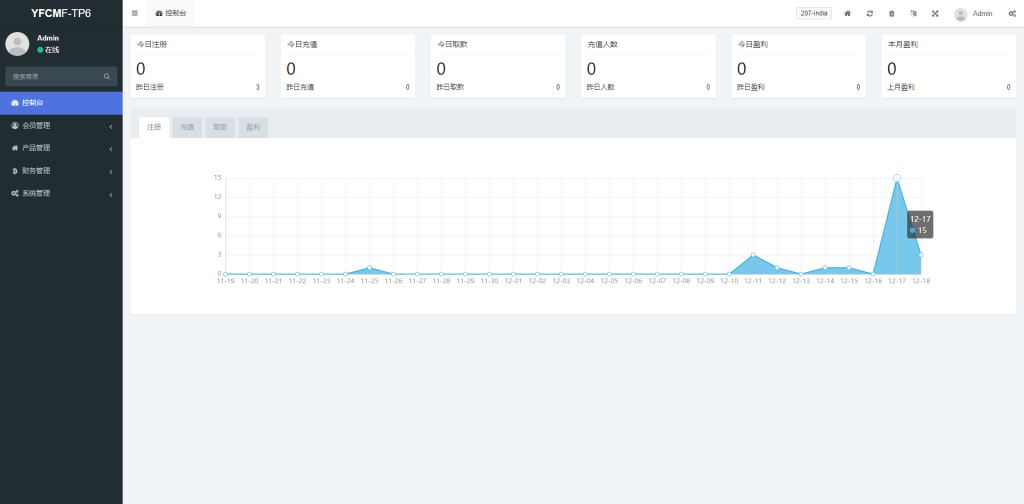The image size is (1024, 504).
Task: Select the 控制台 item in sidebar
Action: point(61,103)
